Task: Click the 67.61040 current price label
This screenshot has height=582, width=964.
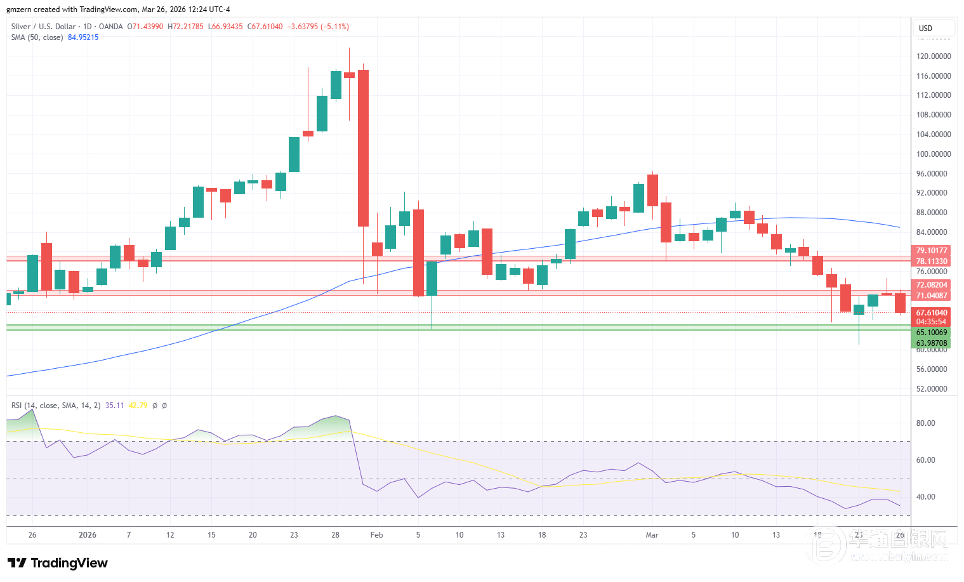Action: pyautogui.click(x=930, y=313)
